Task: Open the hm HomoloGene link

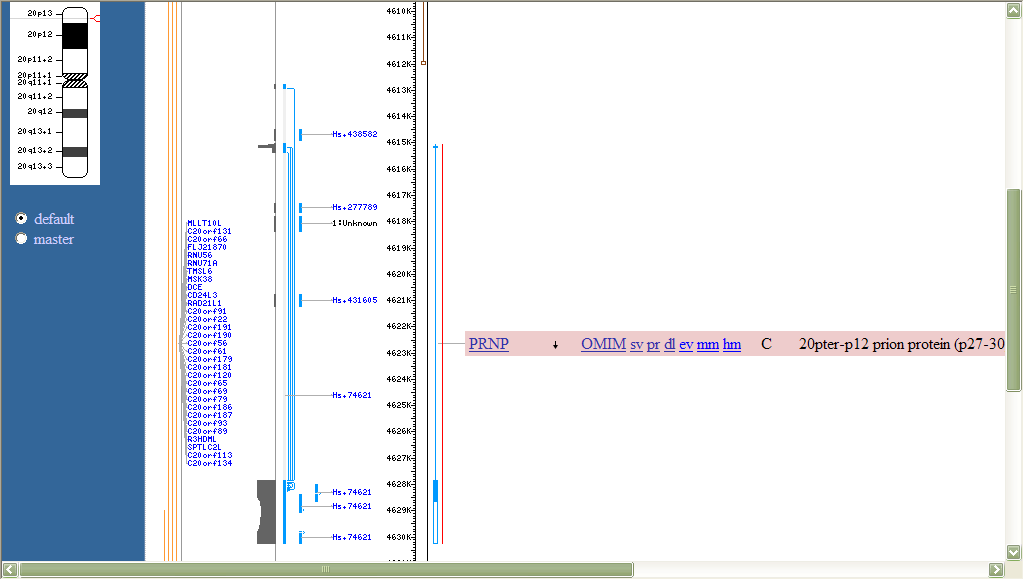Action: coord(732,345)
